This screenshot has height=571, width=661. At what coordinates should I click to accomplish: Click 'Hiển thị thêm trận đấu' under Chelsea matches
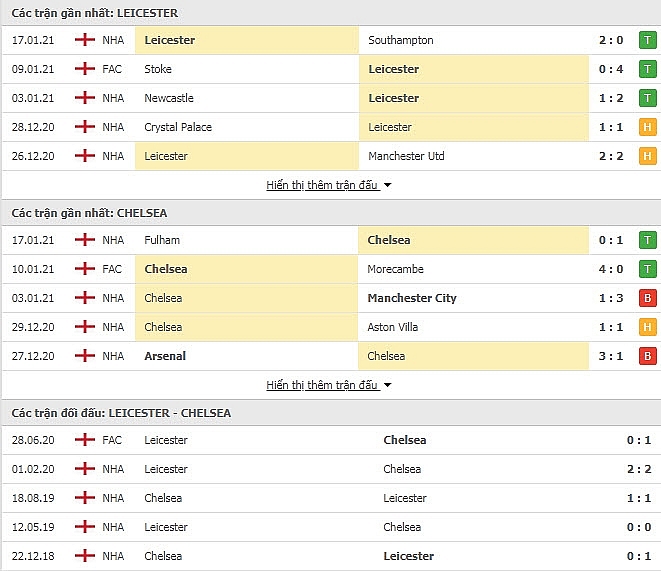322,385
